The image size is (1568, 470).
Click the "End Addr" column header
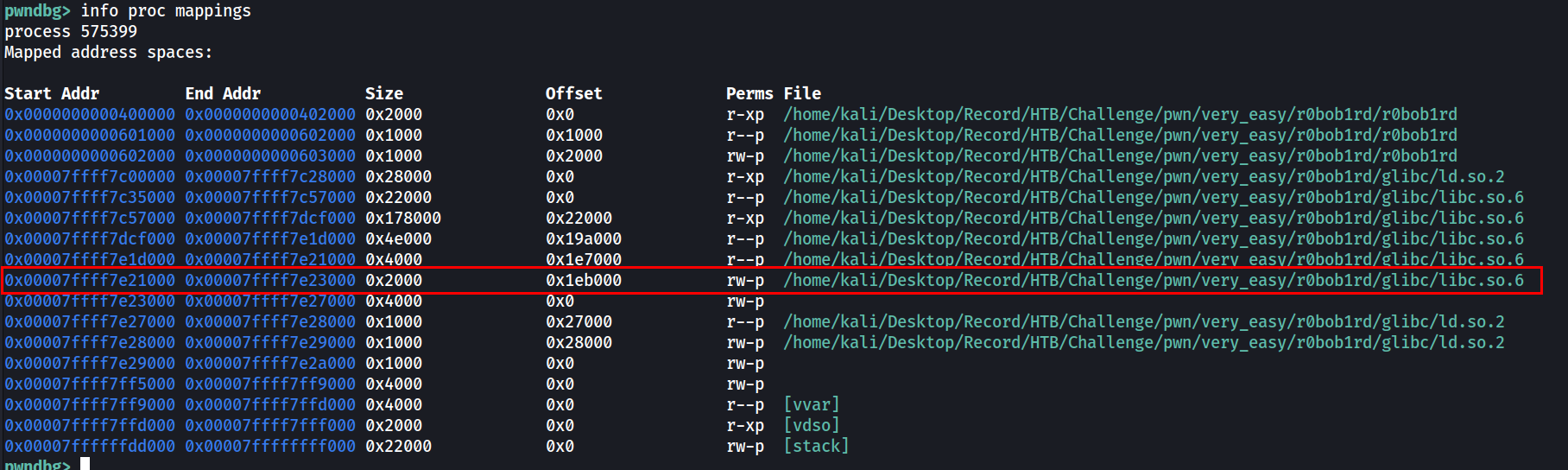coord(223,93)
